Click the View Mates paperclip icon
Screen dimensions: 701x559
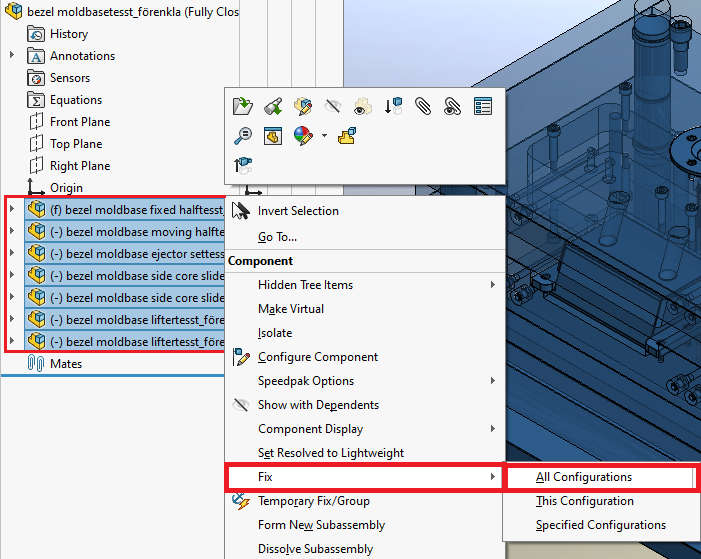(x=423, y=106)
